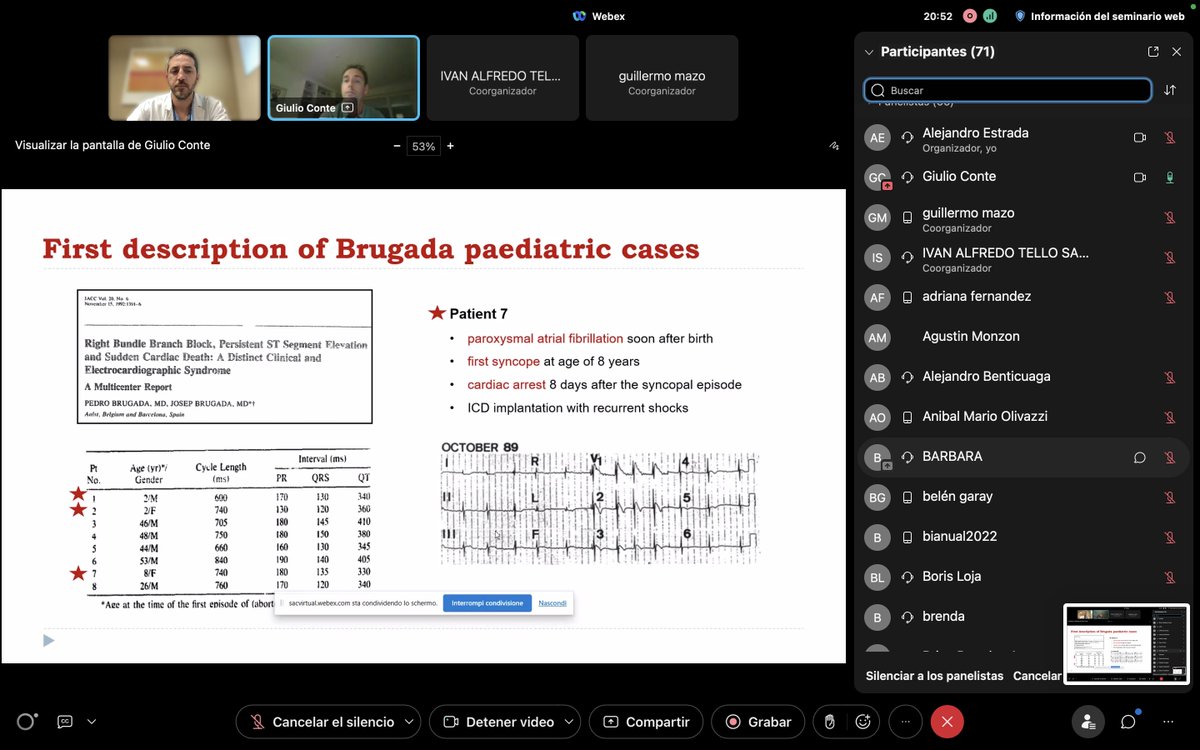Click Información del seminario web

1099,16
